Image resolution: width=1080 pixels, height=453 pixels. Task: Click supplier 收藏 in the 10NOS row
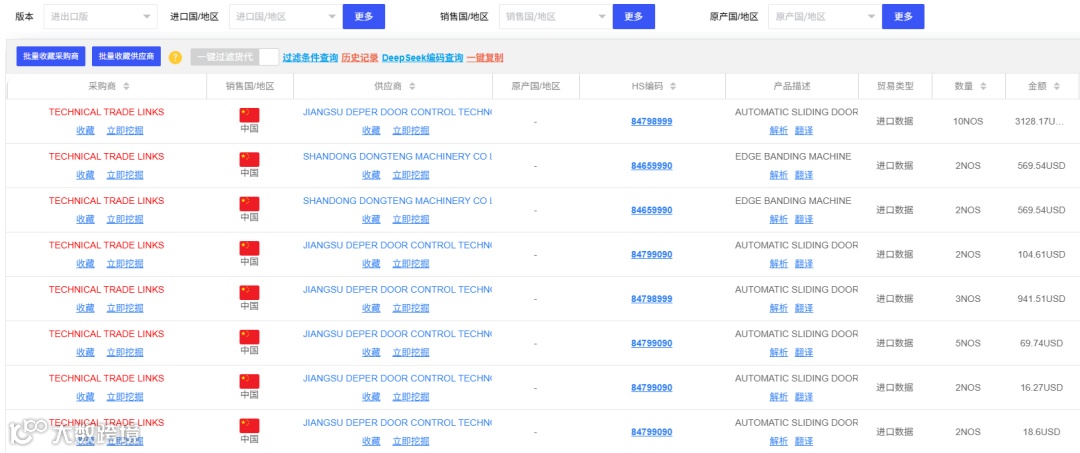click(371, 131)
